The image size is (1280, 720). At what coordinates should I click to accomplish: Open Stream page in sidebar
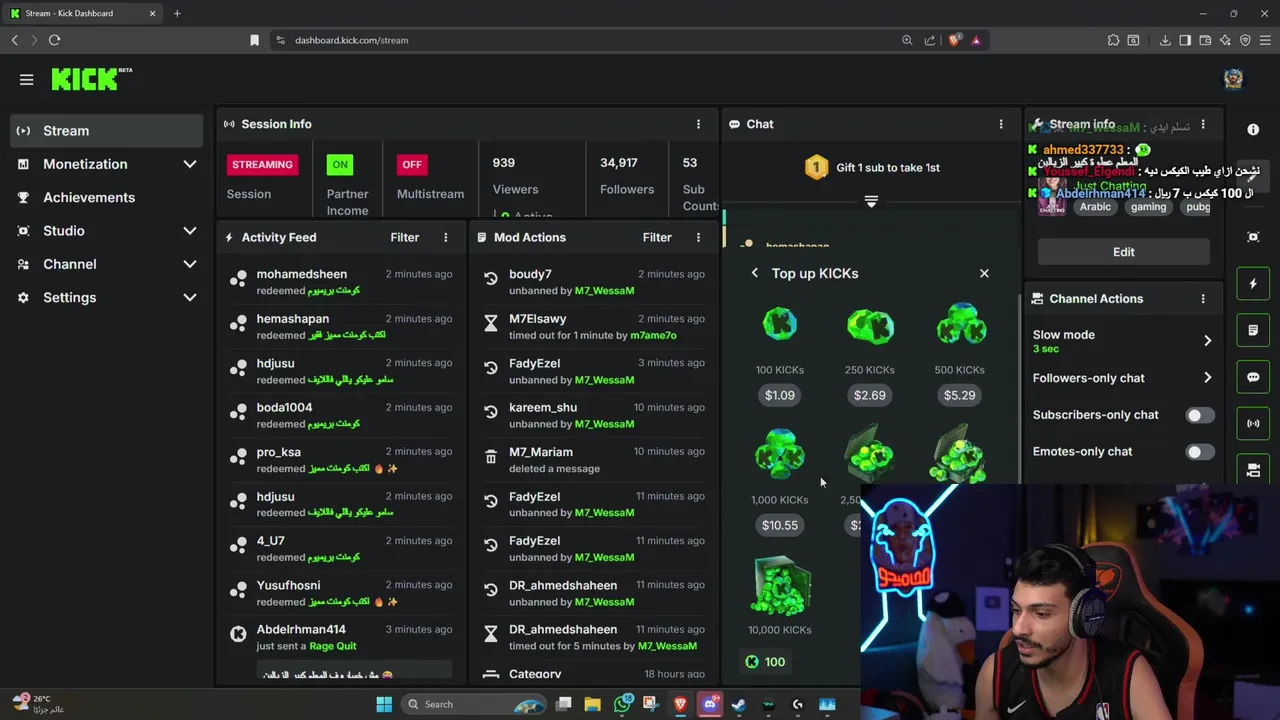click(107, 131)
